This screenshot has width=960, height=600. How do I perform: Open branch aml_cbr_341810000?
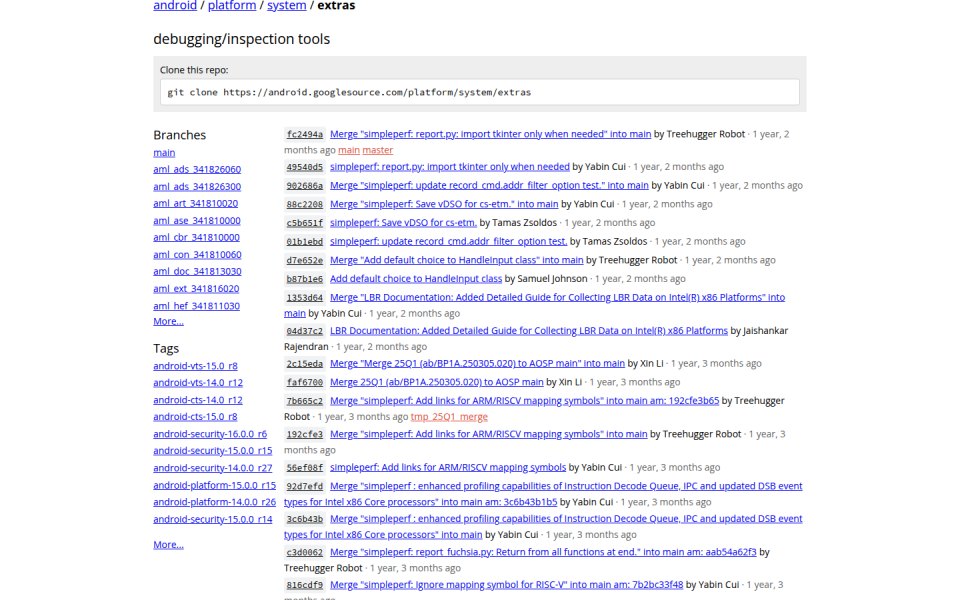click(x=197, y=237)
